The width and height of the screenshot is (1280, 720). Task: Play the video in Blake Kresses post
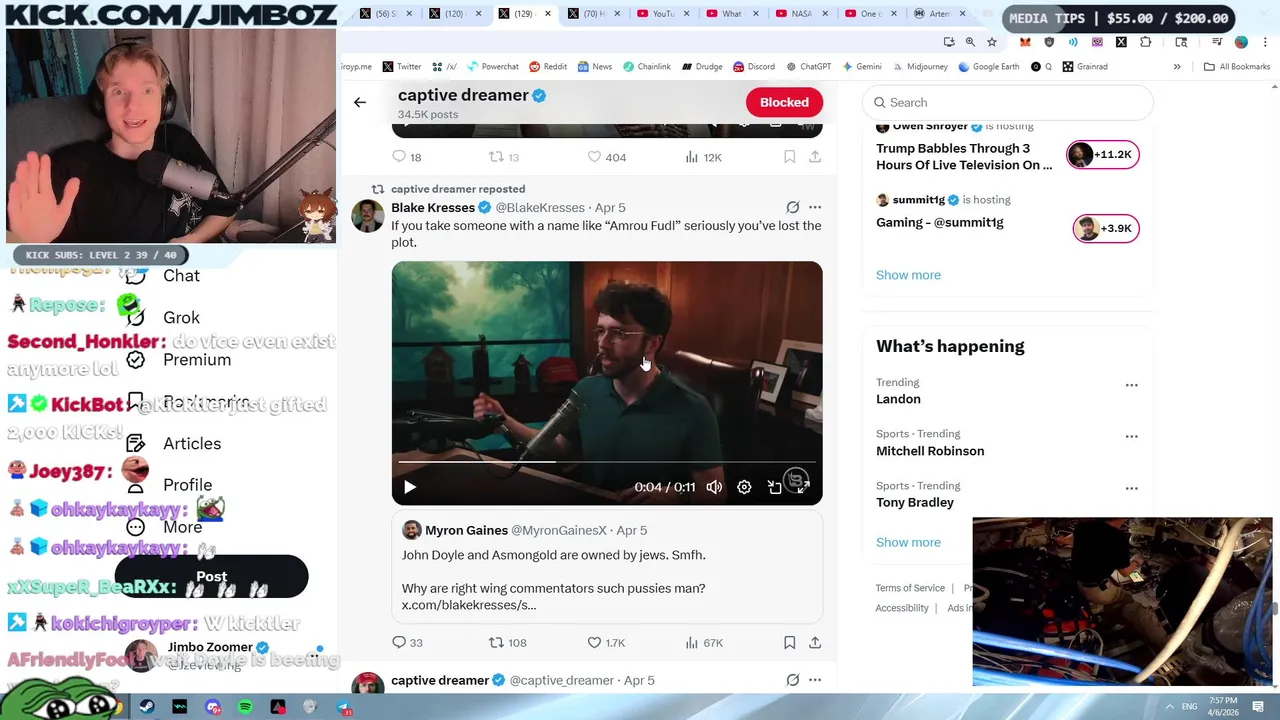pyautogui.click(x=410, y=487)
